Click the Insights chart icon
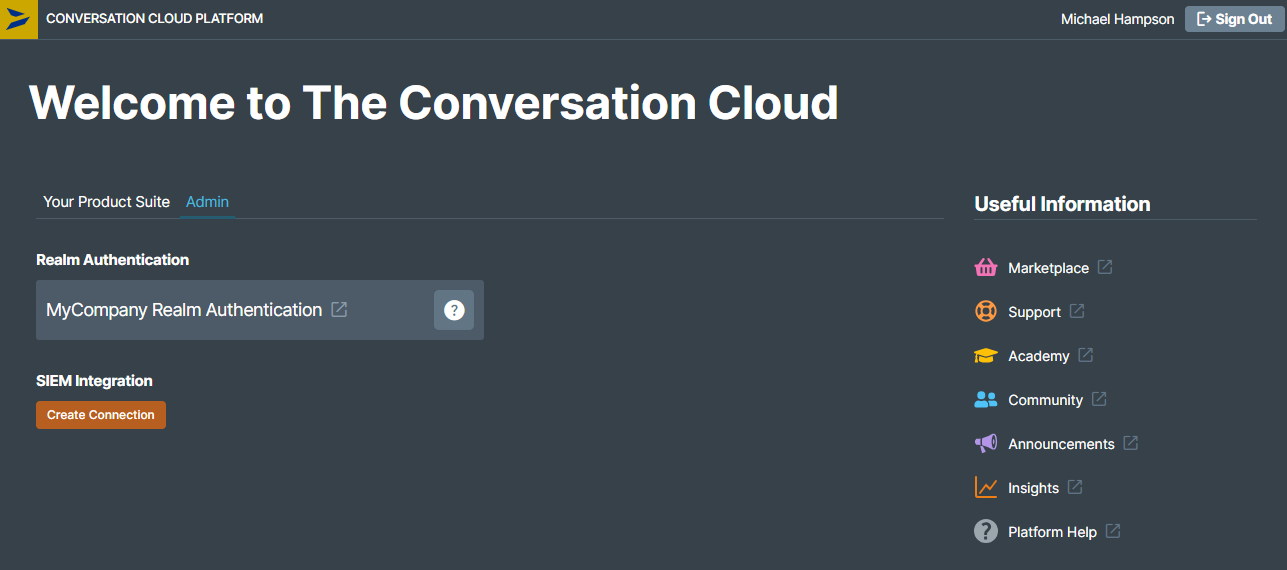Image resolution: width=1287 pixels, height=570 pixels. coord(986,488)
